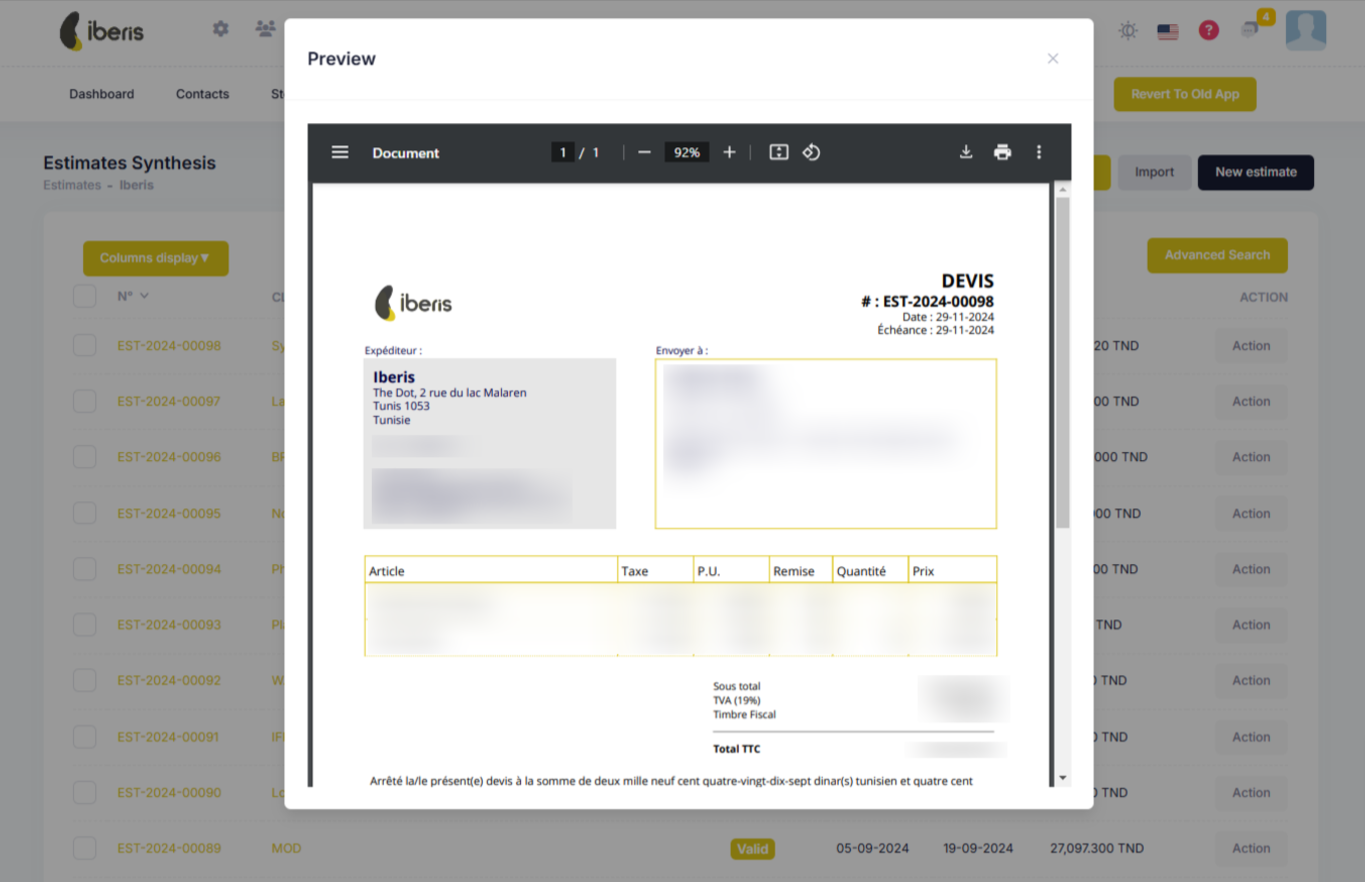Create a New estimate

tap(1256, 172)
